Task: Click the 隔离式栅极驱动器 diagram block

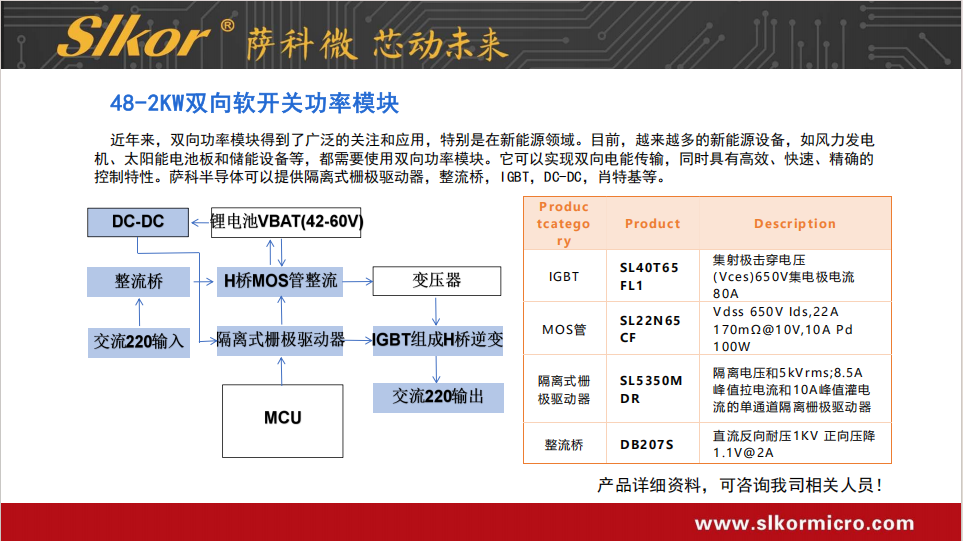Action: [280, 340]
